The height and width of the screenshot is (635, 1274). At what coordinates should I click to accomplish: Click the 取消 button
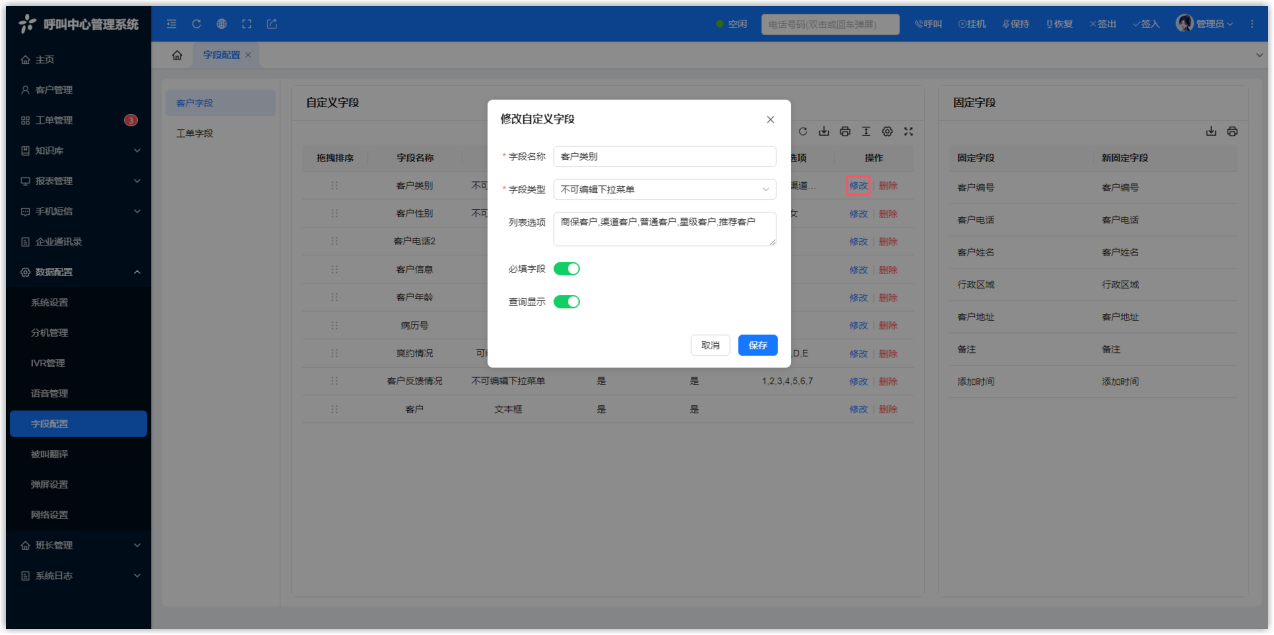(x=710, y=345)
